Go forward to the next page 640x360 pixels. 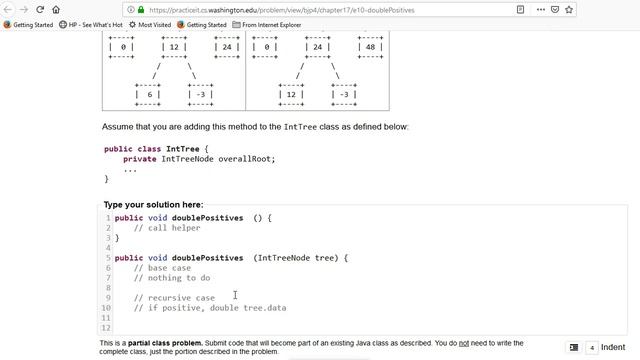(24, 9)
